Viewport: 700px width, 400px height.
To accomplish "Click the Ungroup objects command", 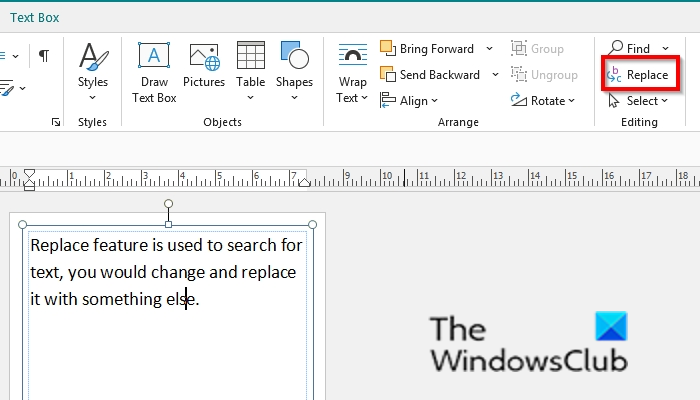I will tap(544, 75).
